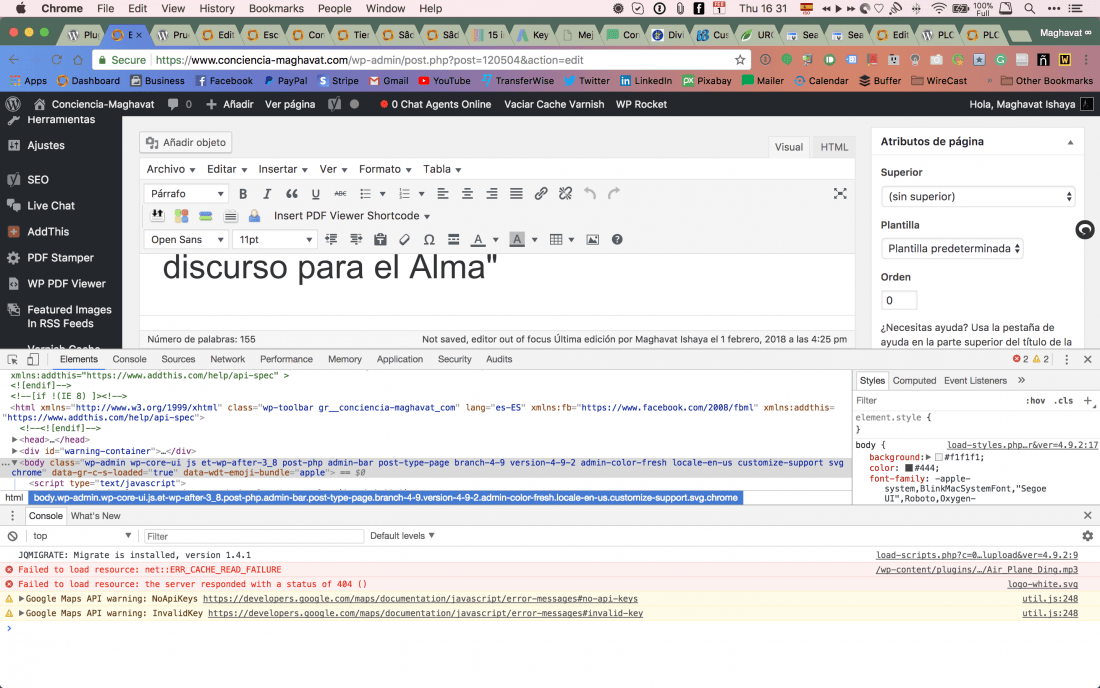The image size is (1100, 688).
Task: Open Plantilla predeterminada template select
Action: [952, 248]
